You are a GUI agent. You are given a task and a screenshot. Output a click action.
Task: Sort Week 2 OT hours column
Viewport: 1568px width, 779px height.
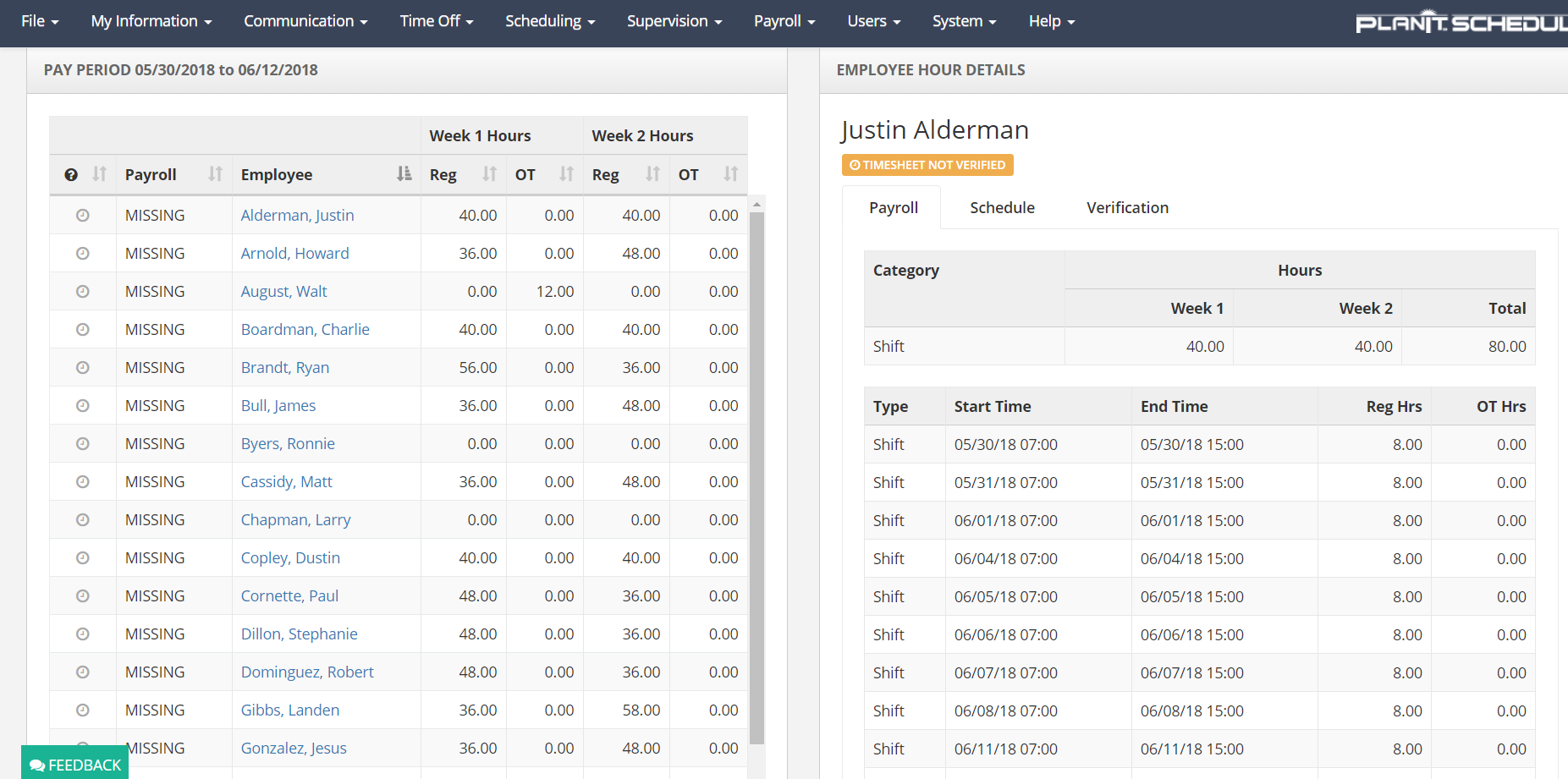[x=730, y=174]
